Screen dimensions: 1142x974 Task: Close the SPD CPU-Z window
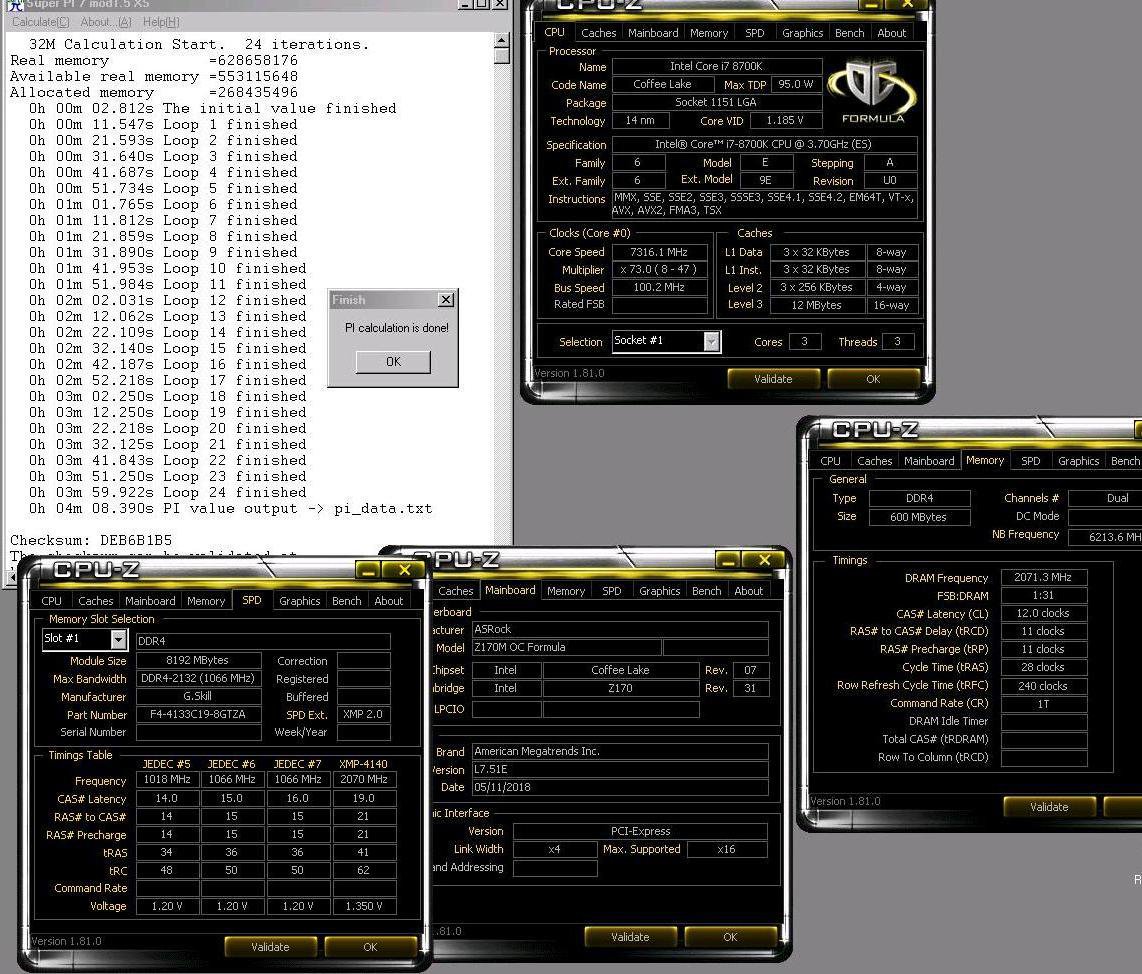point(405,570)
